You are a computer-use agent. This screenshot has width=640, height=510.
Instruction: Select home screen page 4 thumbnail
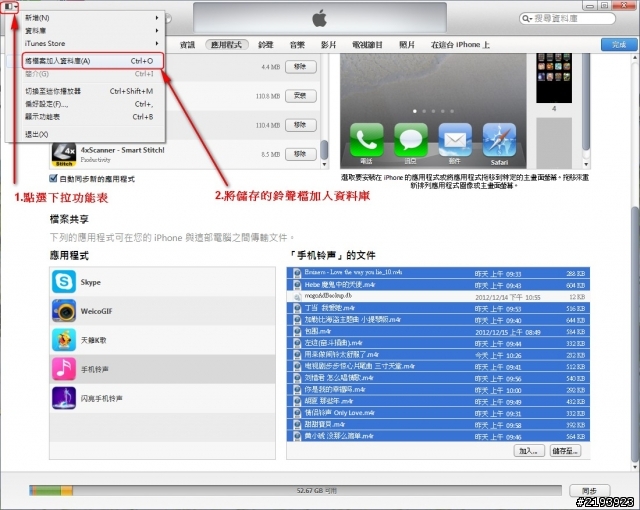tap(554, 78)
